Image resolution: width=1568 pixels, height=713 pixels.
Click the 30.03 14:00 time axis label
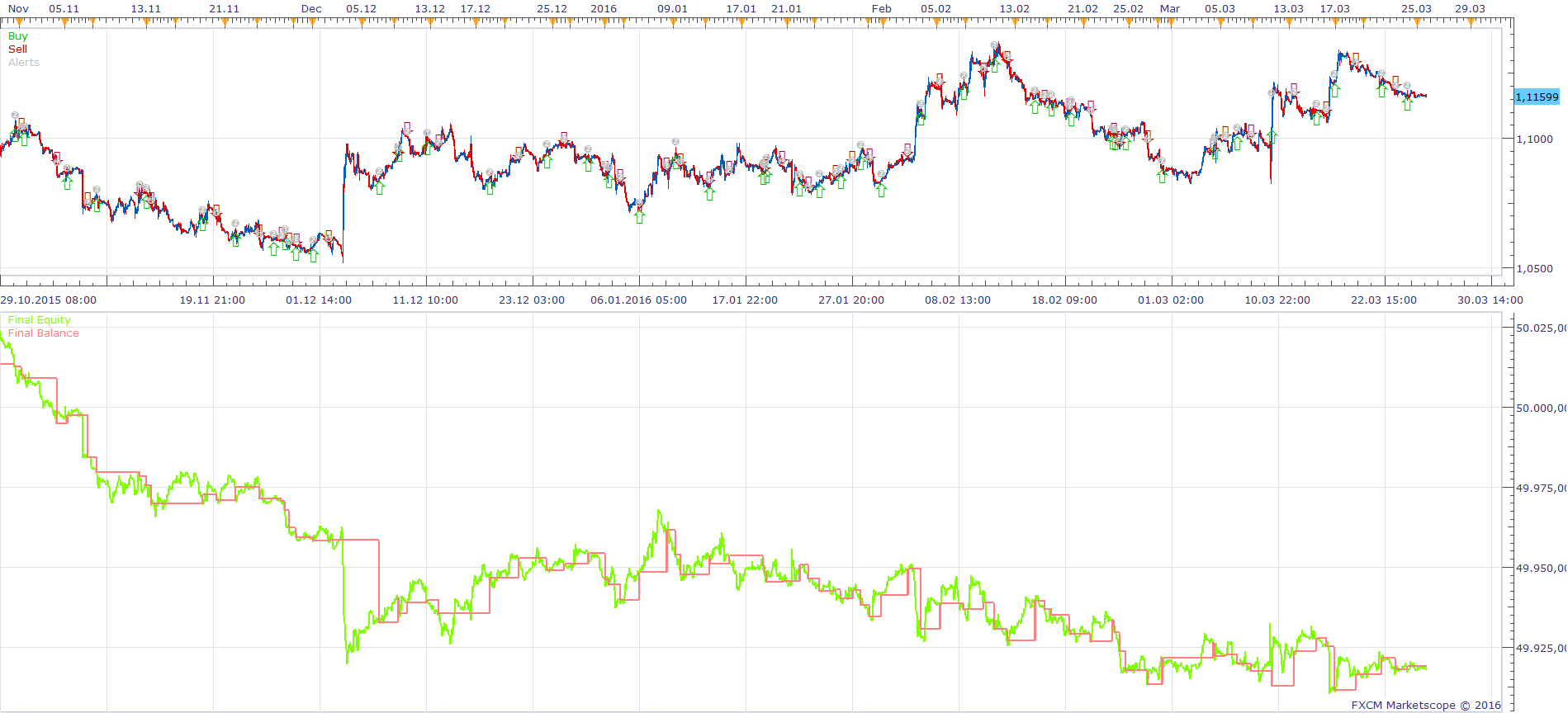(1490, 300)
